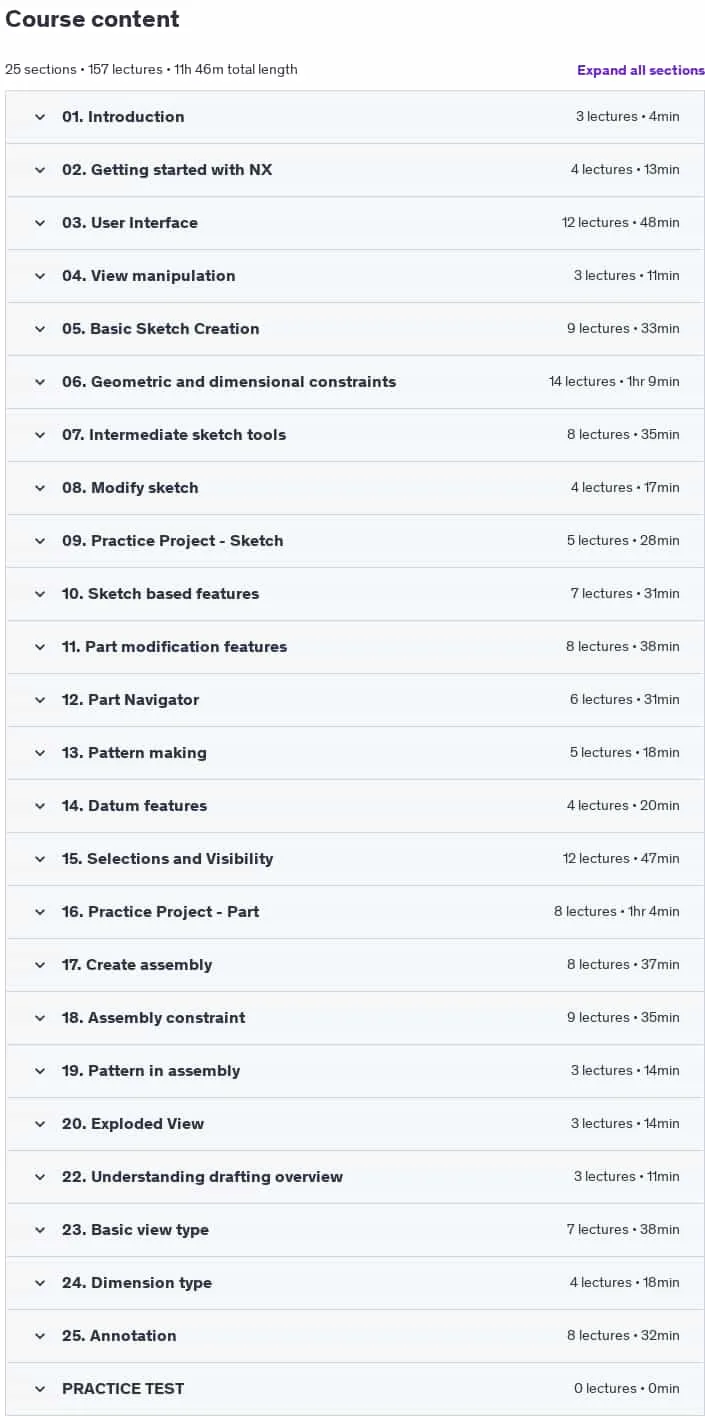Image resolution: width=705 pixels, height=1416 pixels.
Task: Expand chevron next to 08. Modify sketch
Action: coord(40,488)
